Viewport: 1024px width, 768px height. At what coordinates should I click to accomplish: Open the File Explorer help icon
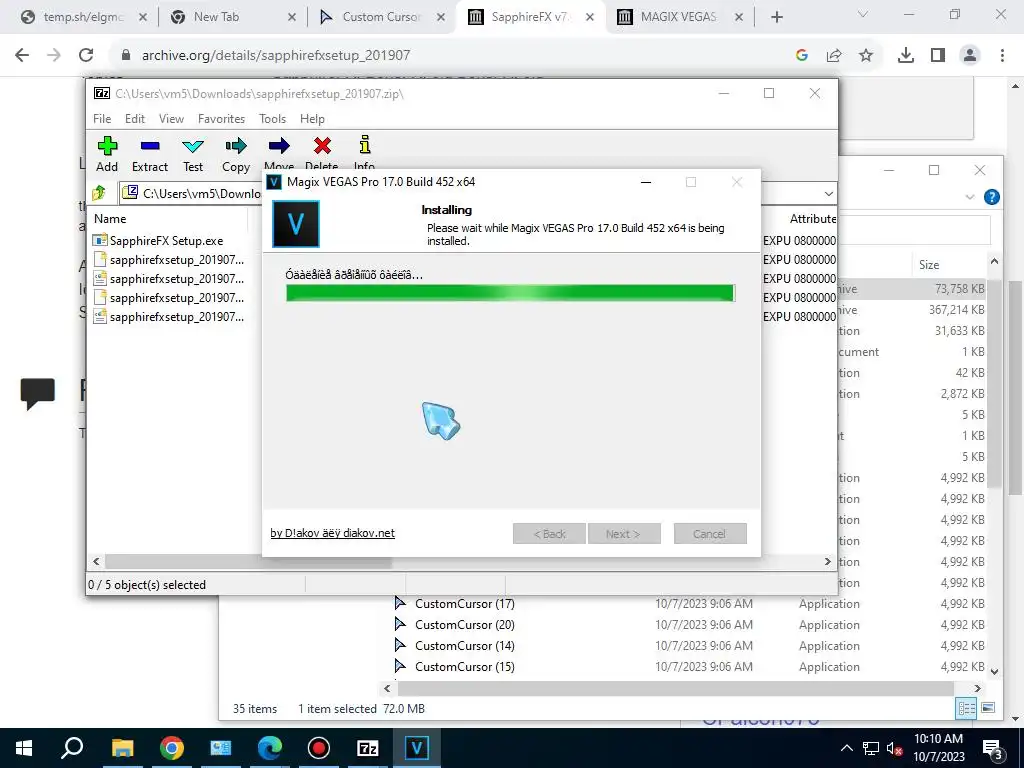click(991, 197)
